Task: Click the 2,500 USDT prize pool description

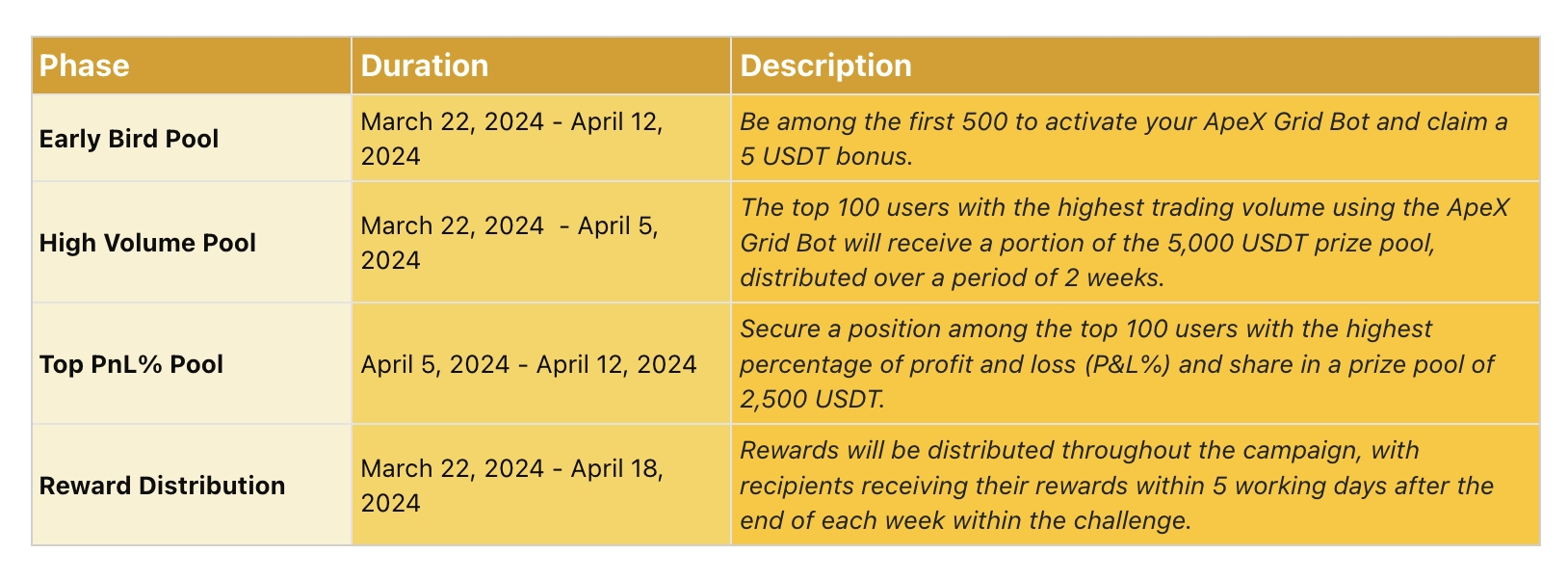Action: 1136,363
